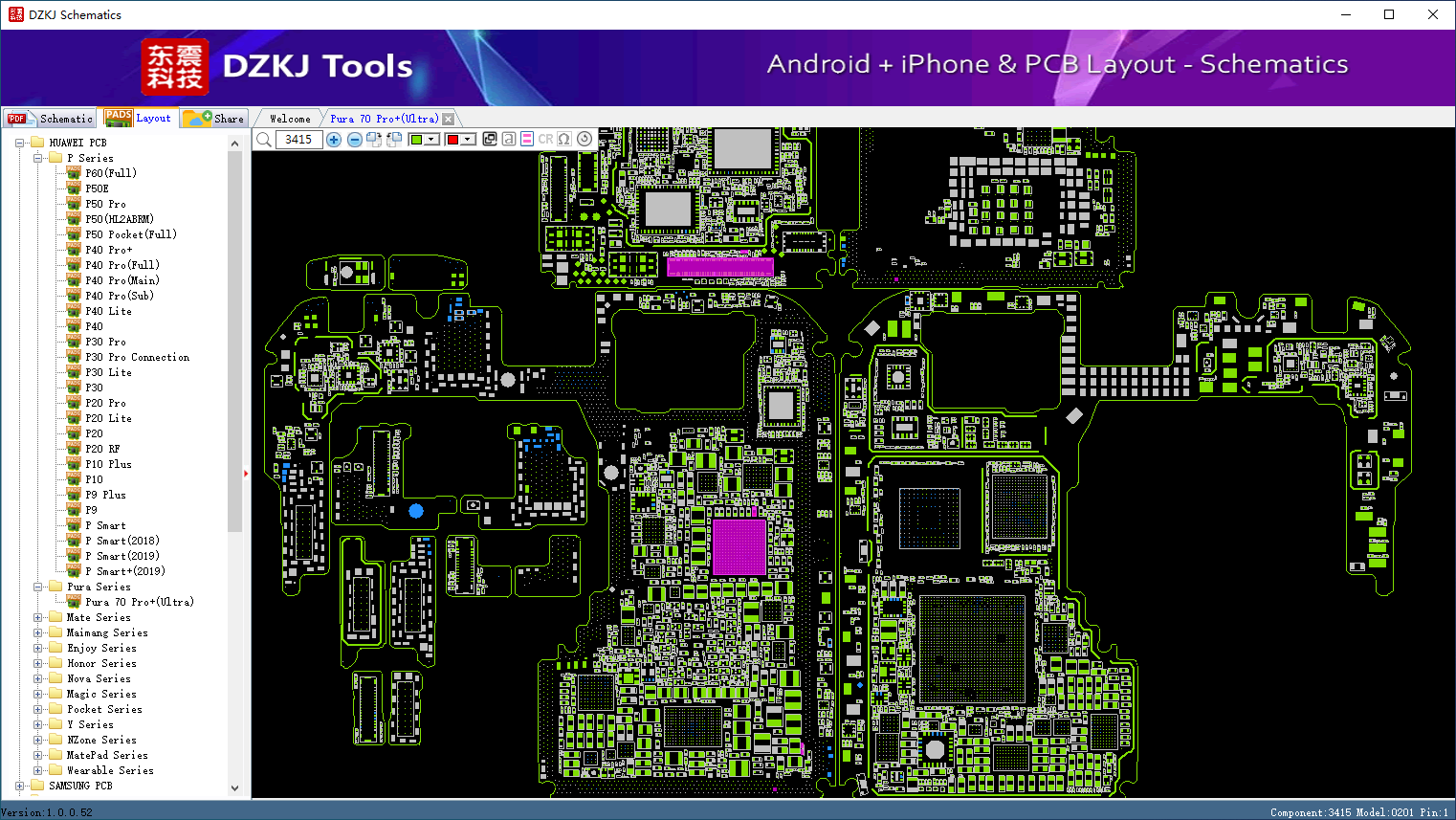Click the folder icon next to Nova Series
The width and height of the screenshot is (1456, 820).
tap(55, 678)
